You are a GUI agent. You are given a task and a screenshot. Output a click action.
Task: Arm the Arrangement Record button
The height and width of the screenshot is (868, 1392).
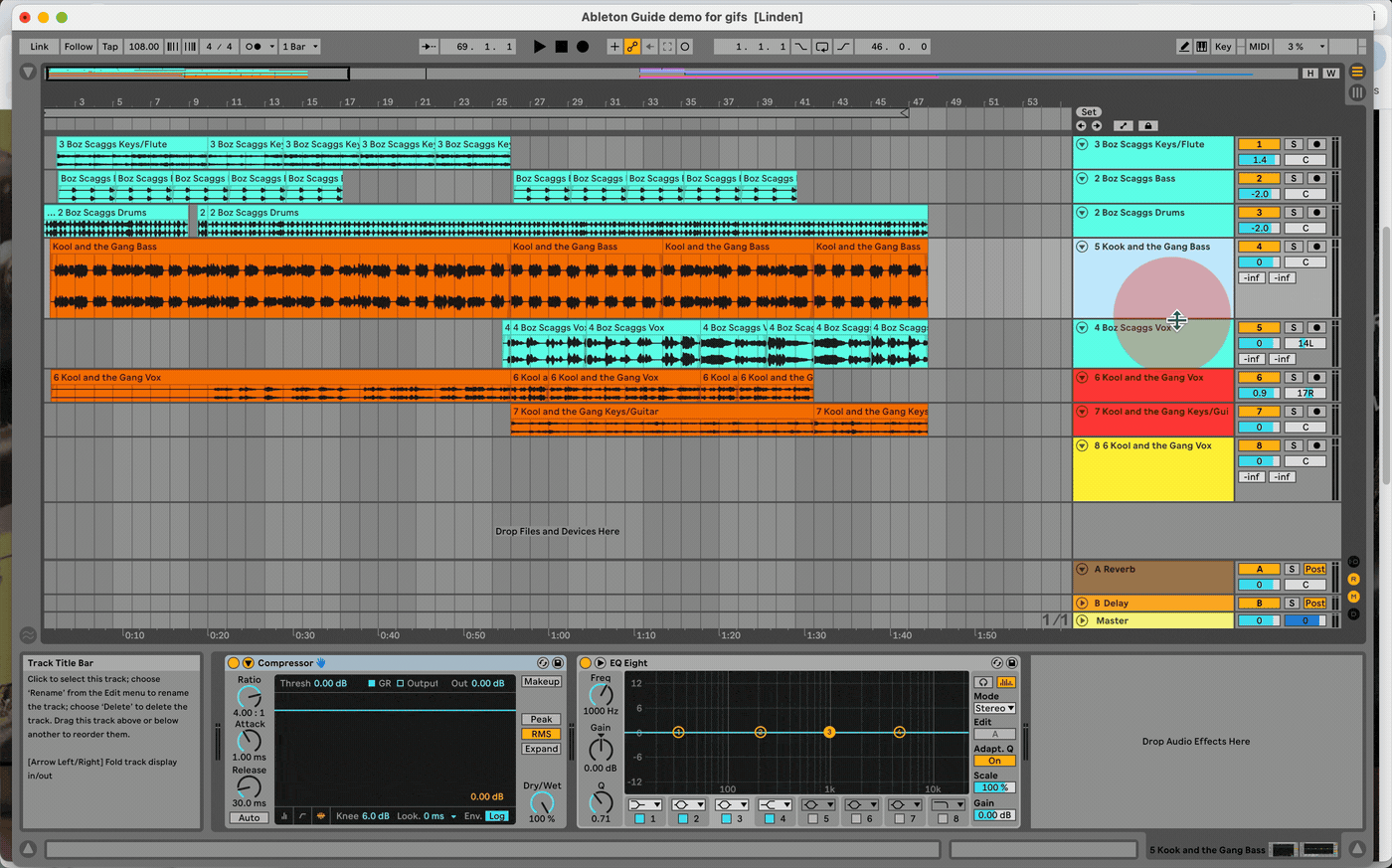[583, 47]
